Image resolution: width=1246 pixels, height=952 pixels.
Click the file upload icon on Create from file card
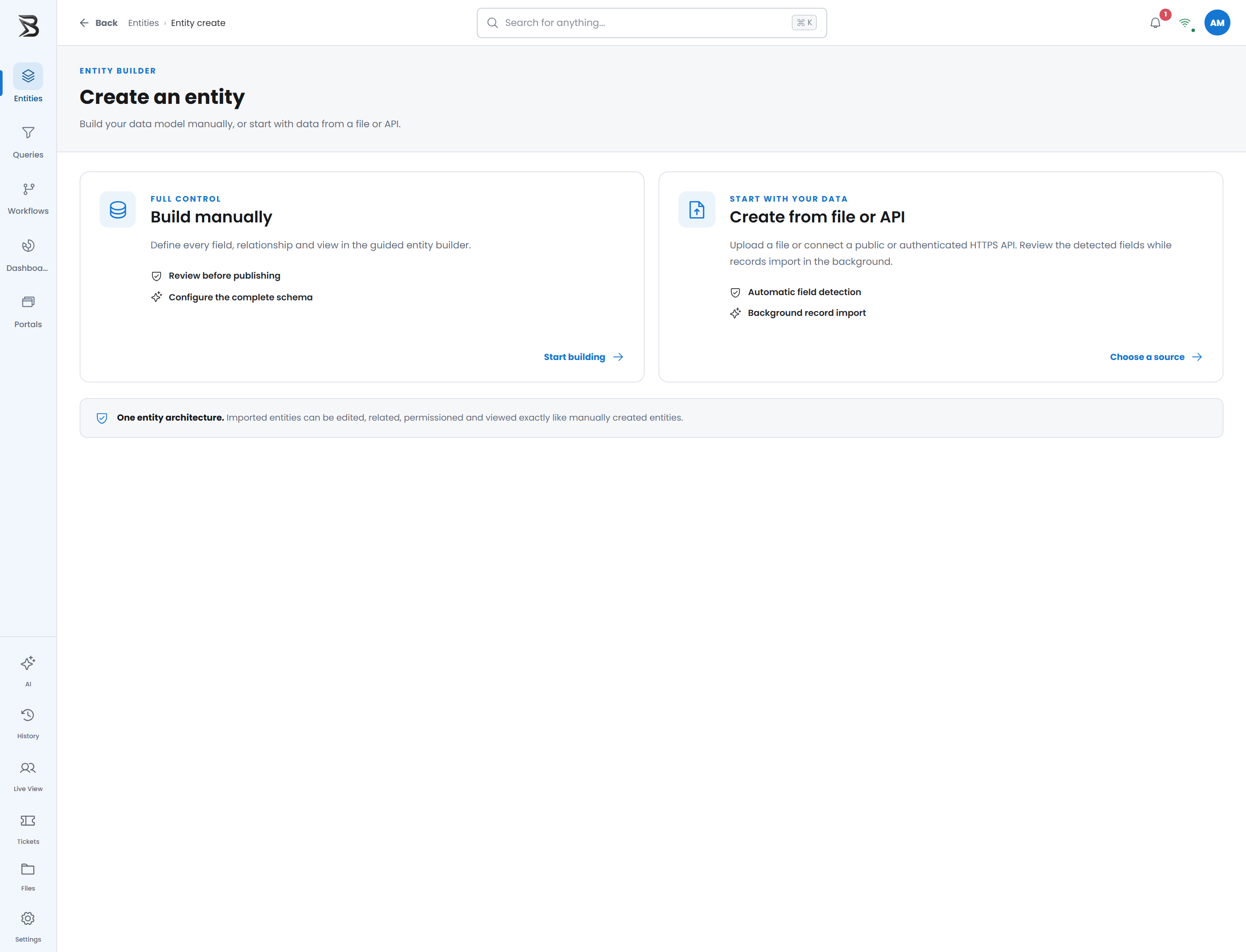(x=697, y=210)
